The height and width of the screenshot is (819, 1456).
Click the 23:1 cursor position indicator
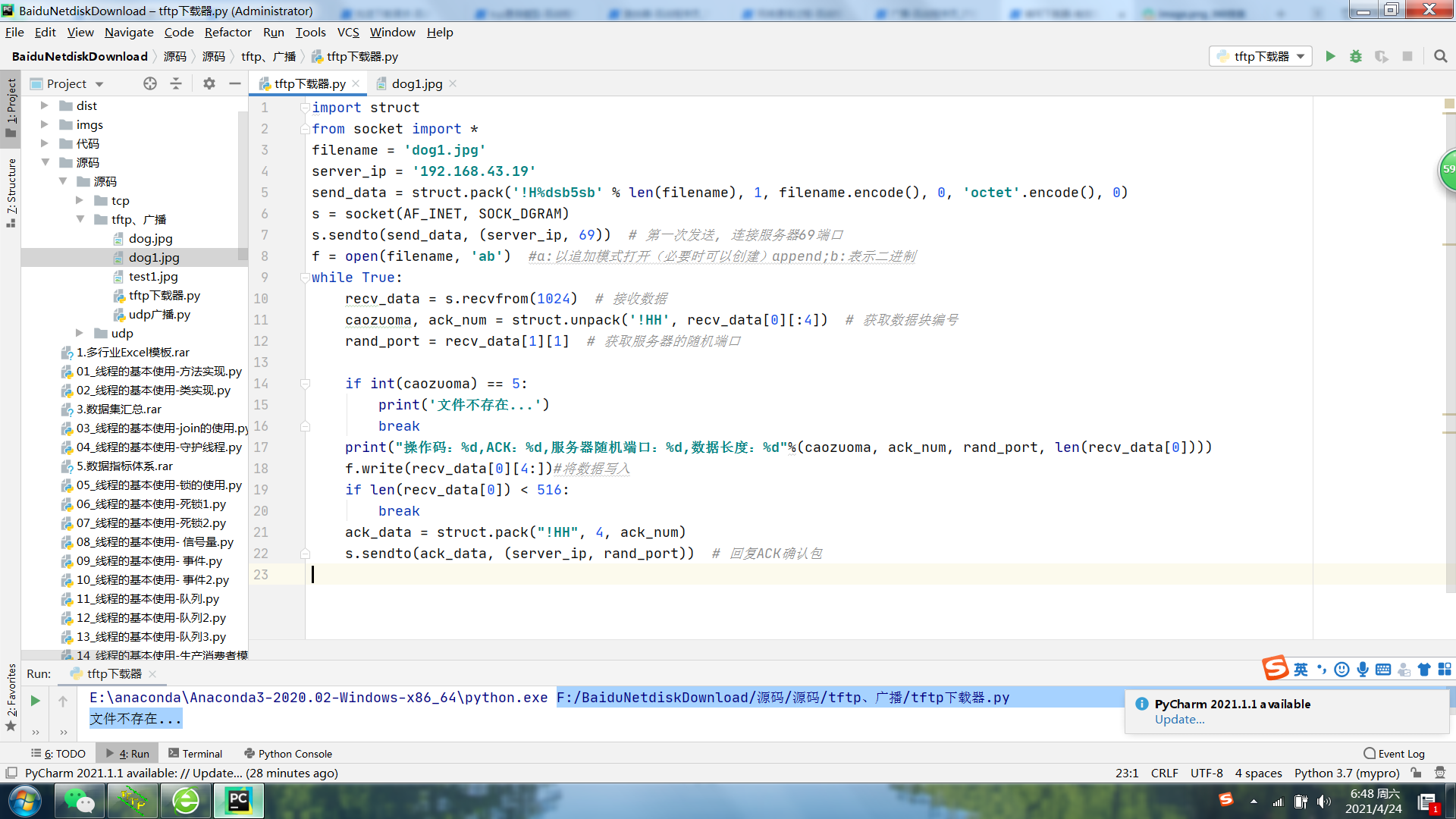1126,773
